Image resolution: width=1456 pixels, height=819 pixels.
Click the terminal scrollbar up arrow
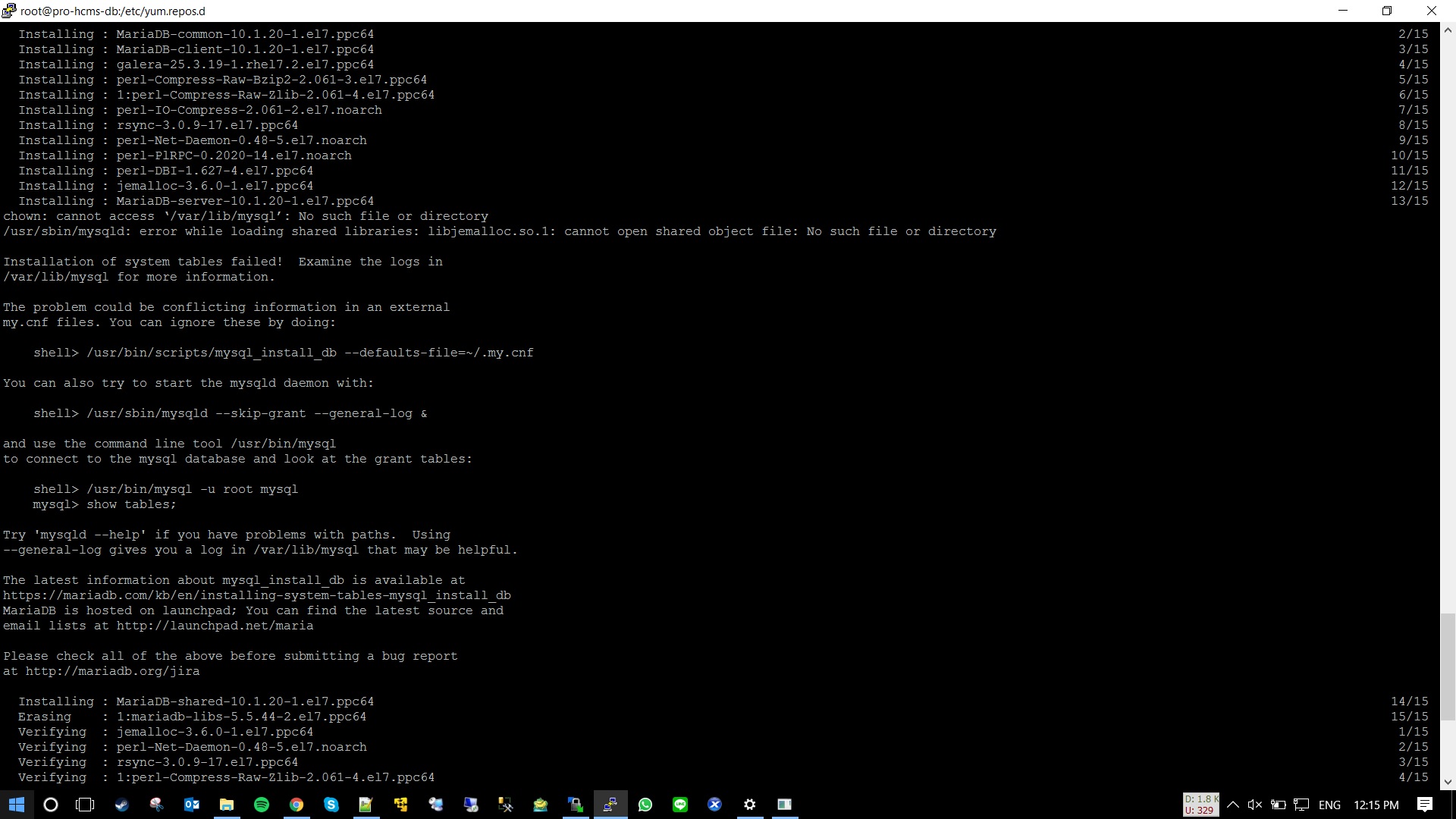coord(1448,31)
